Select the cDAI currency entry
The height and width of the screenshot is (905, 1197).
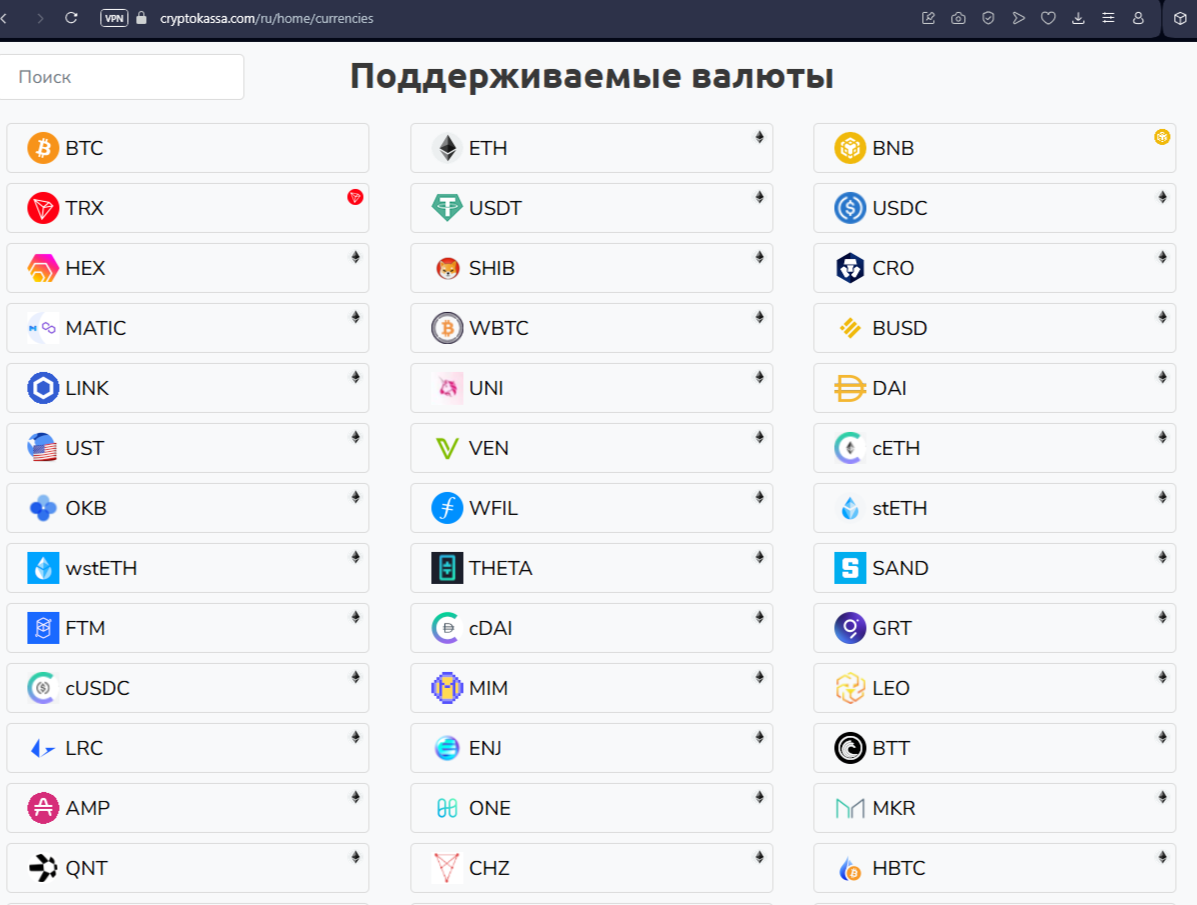coord(592,628)
